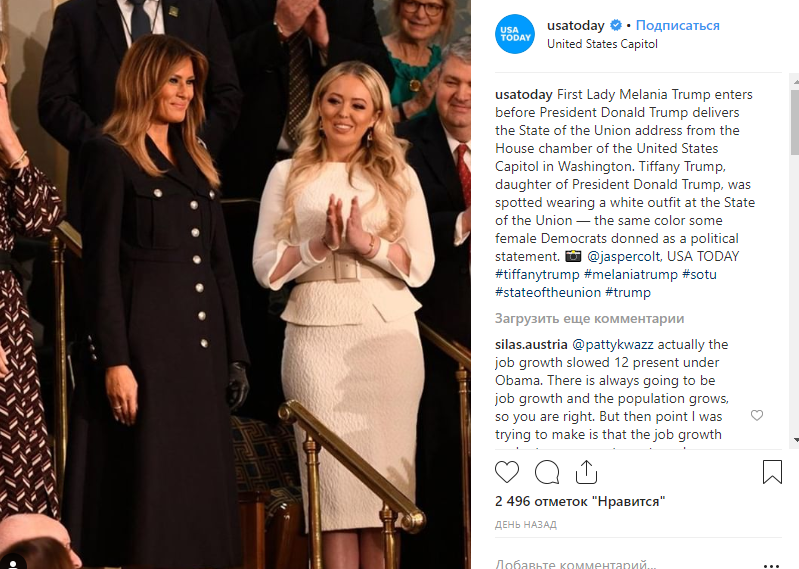This screenshot has width=799, height=569.
Task: Save post with the bookmark icon
Action: [x=772, y=472]
